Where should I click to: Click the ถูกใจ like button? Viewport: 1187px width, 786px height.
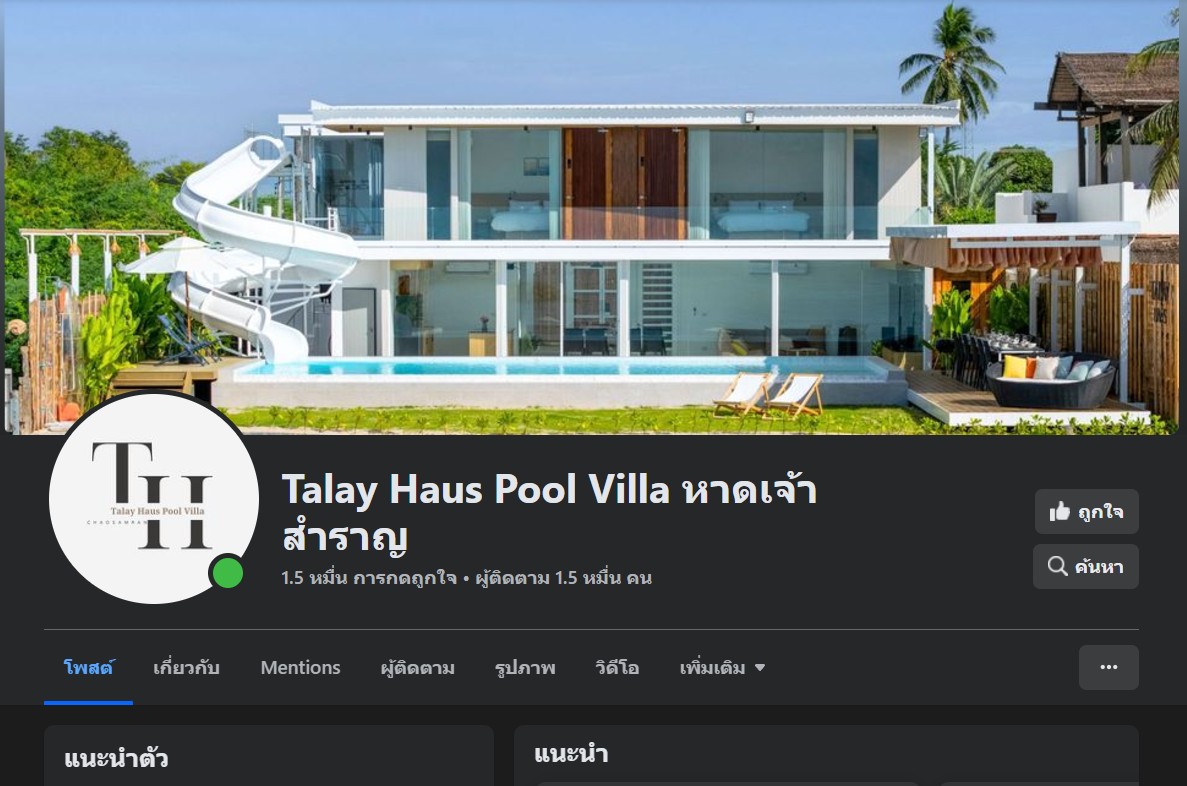(x=1086, y=512)
